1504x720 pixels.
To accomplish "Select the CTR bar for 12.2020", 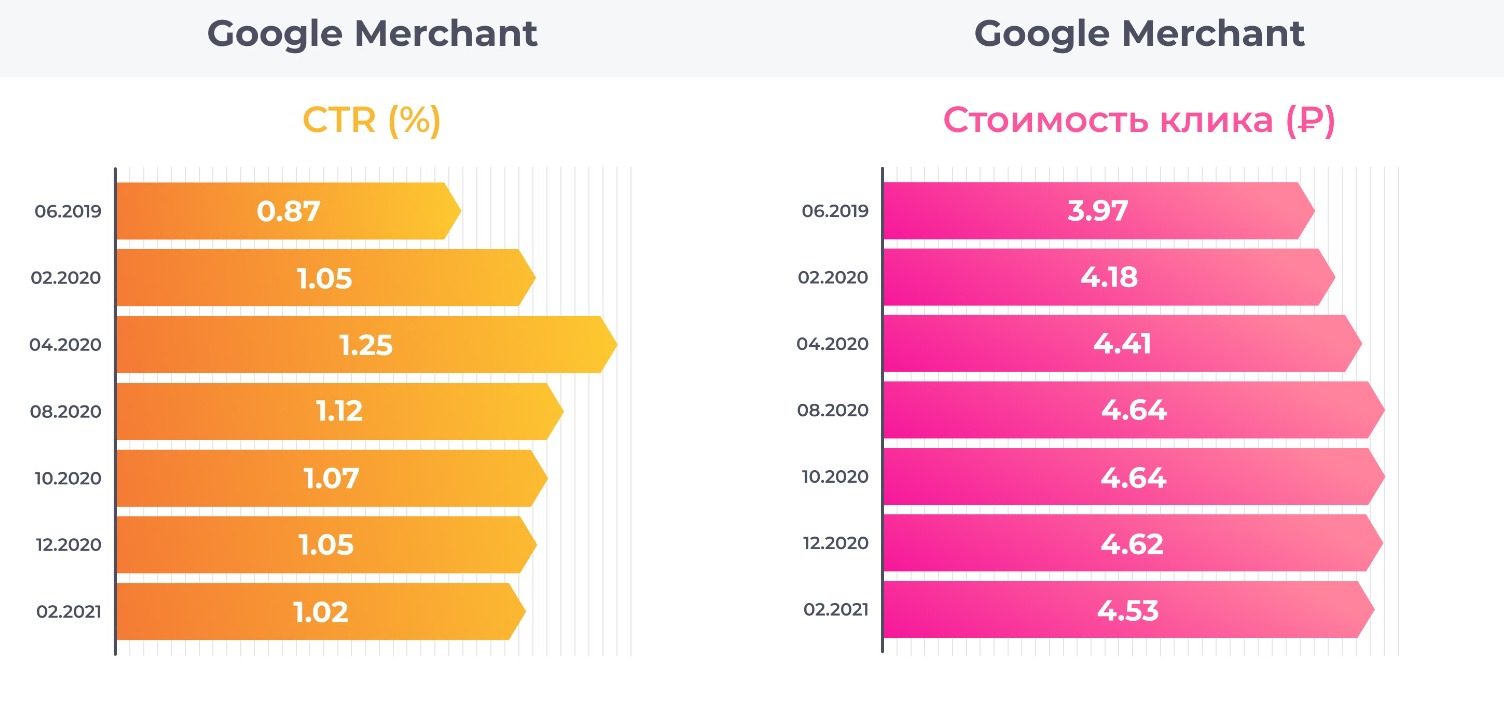I will pos(326,545).
